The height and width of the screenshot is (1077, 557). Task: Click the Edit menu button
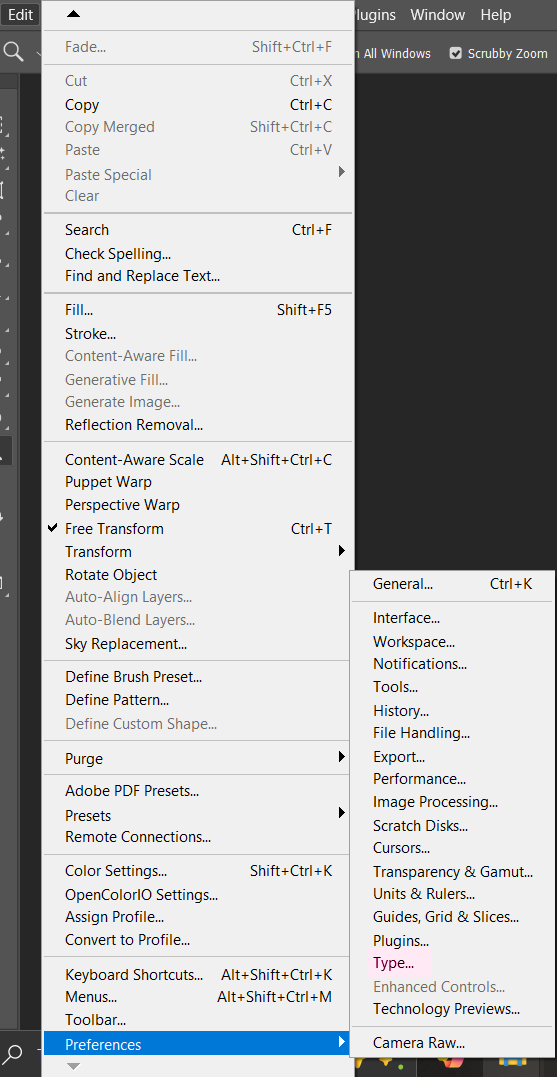tap(21, 14)
